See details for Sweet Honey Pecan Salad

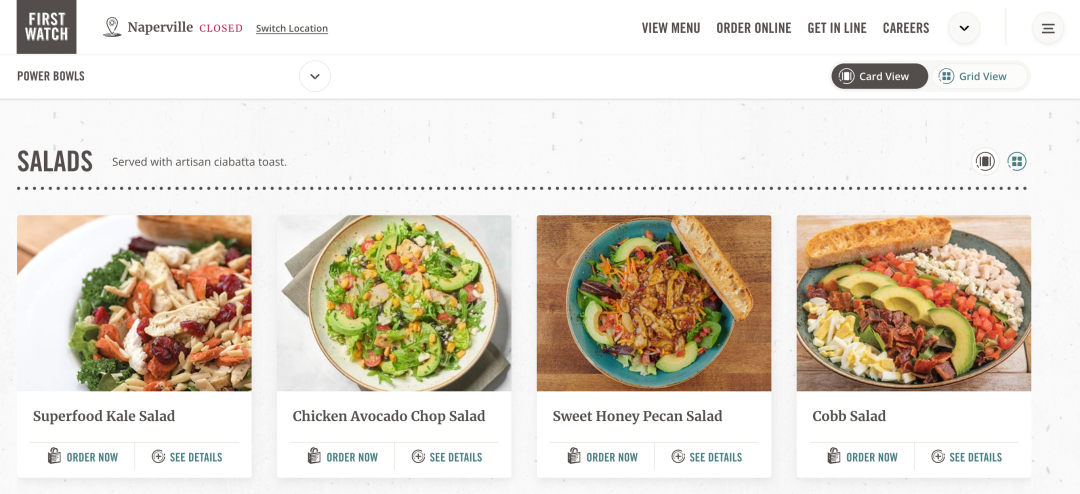tap(715, 457)
